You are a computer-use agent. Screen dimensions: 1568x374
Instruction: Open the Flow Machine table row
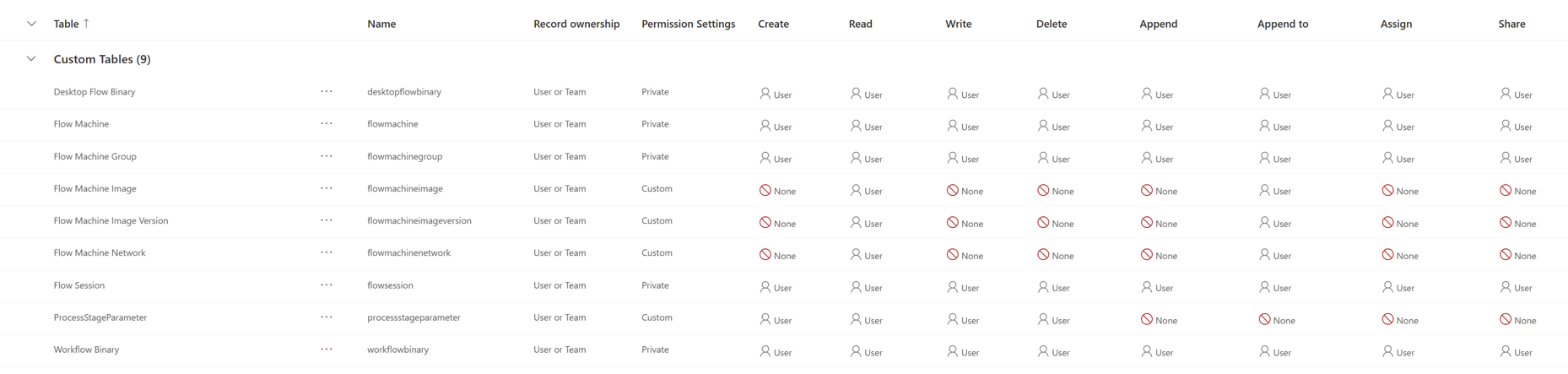(x=81, y=124)
